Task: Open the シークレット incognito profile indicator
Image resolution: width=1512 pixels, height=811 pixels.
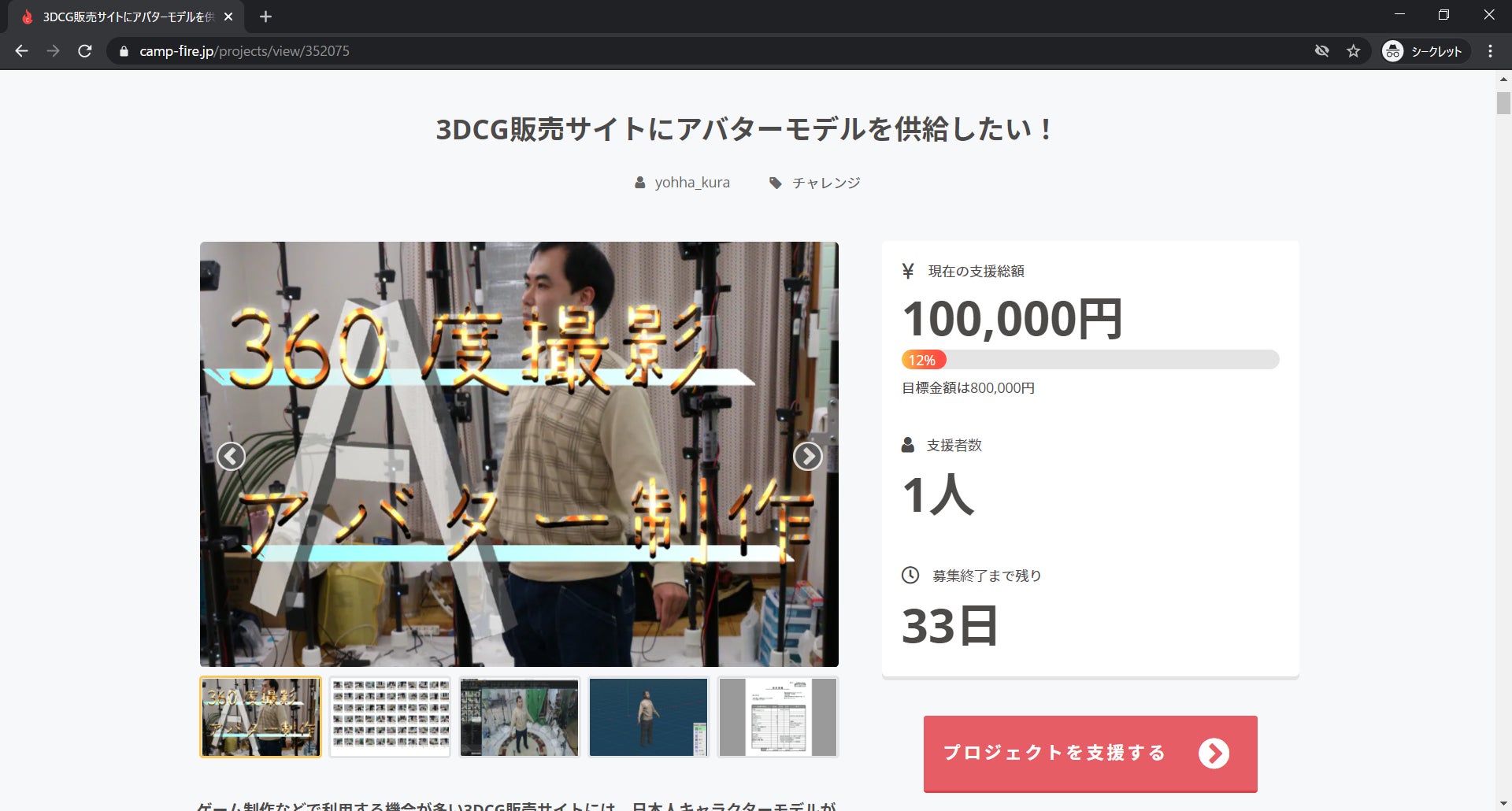Action: [x=1424, y=51]
